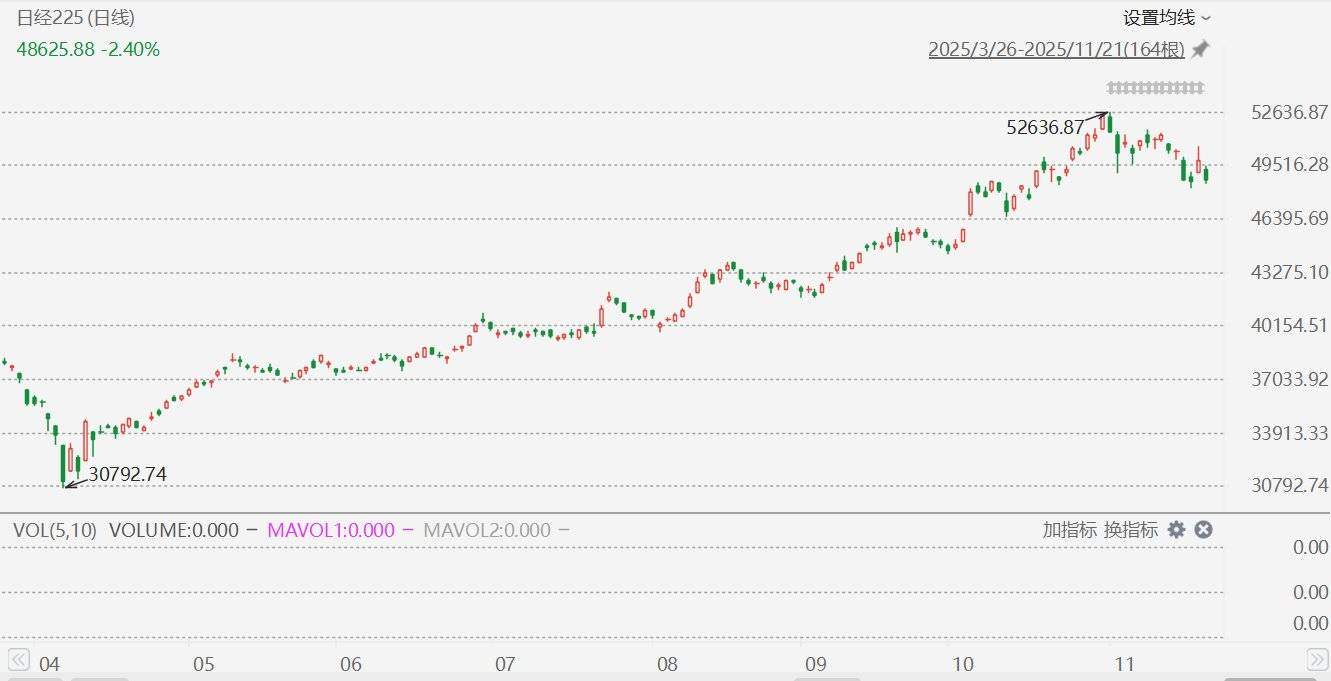This screenshot has height=681, width=1331.
Task: Pin the chart date range
Action: (1200, 49)
